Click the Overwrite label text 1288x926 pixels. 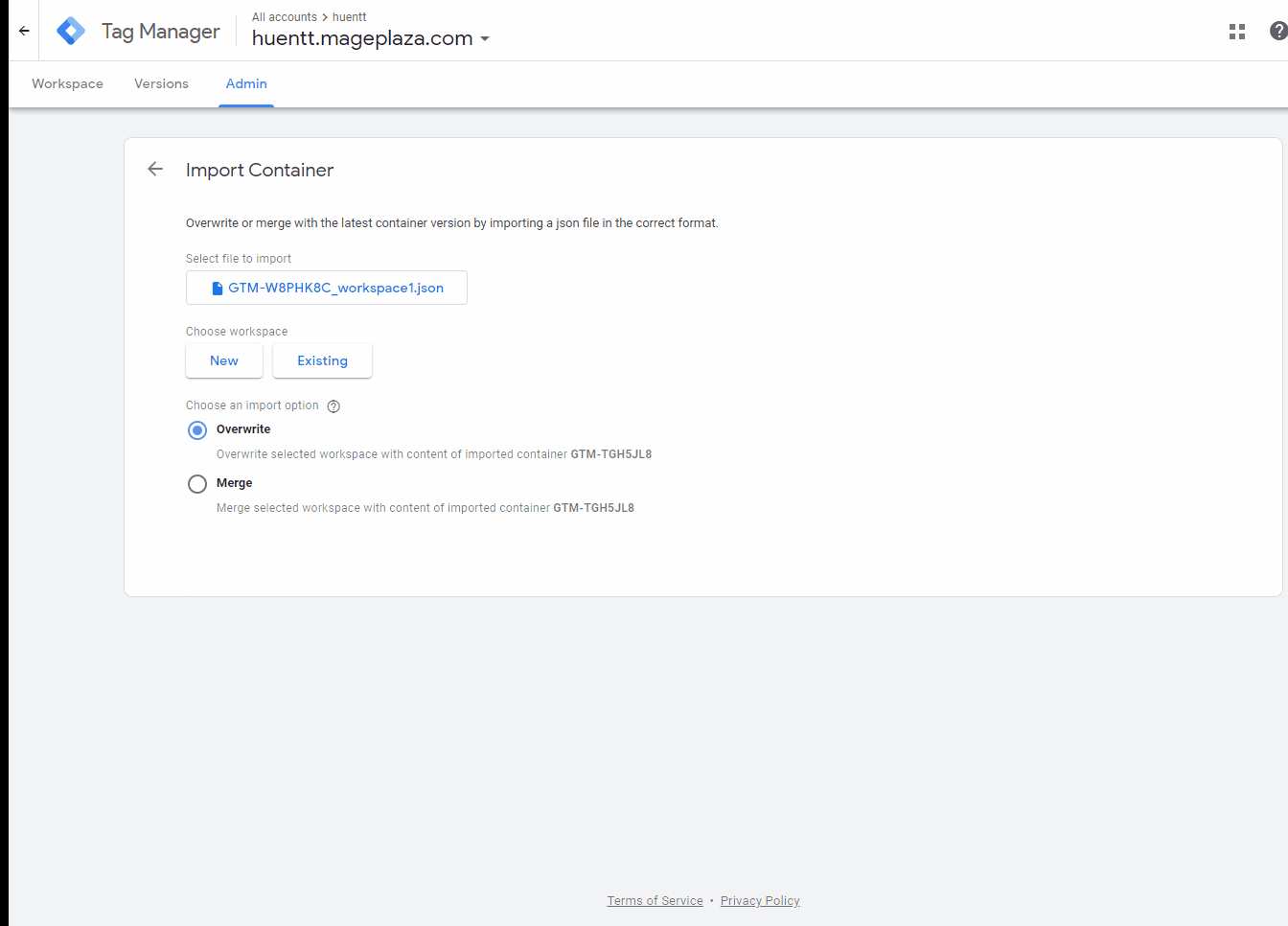243,429
